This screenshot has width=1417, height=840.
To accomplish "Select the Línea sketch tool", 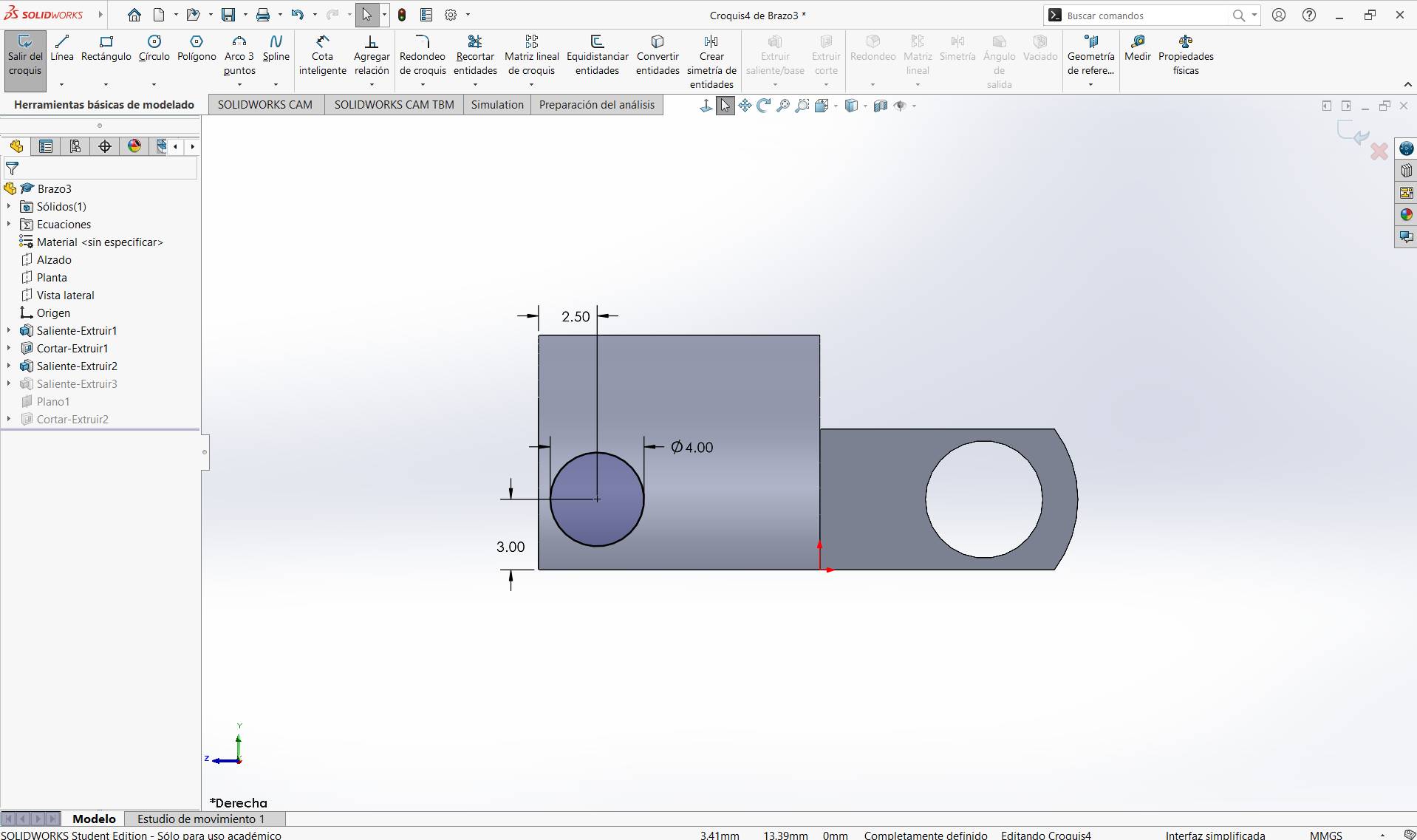I will (62, 48).
